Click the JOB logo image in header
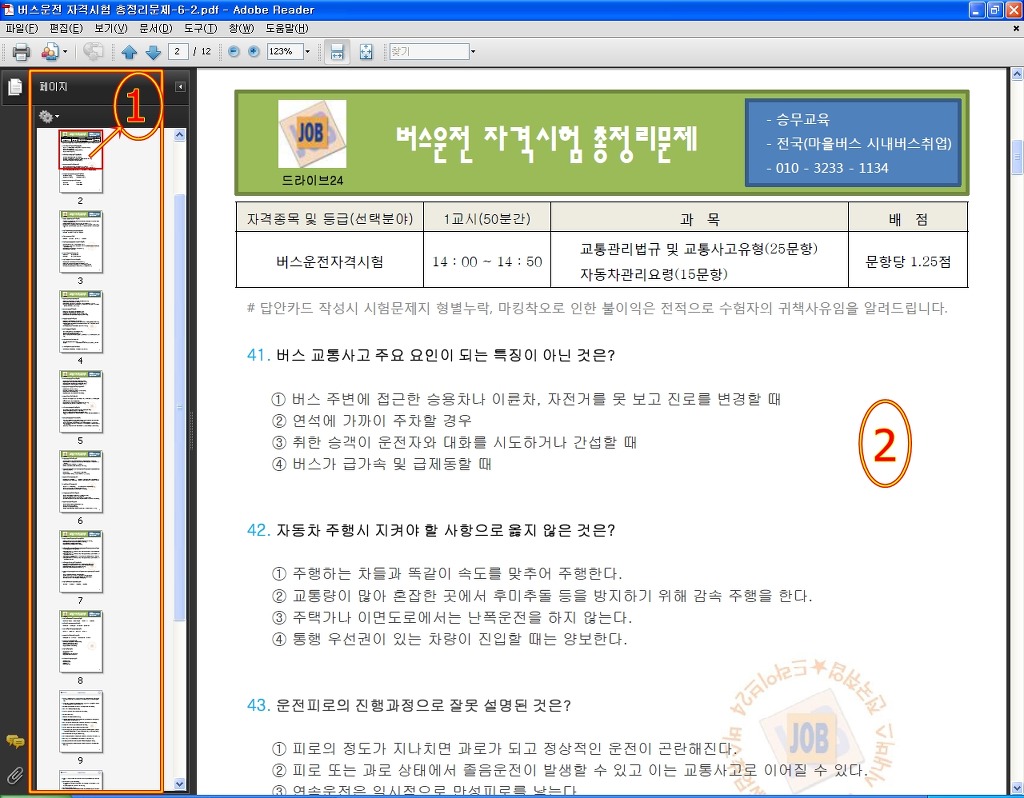This screenshot has width=1024, height=798. tap(312, 134)
